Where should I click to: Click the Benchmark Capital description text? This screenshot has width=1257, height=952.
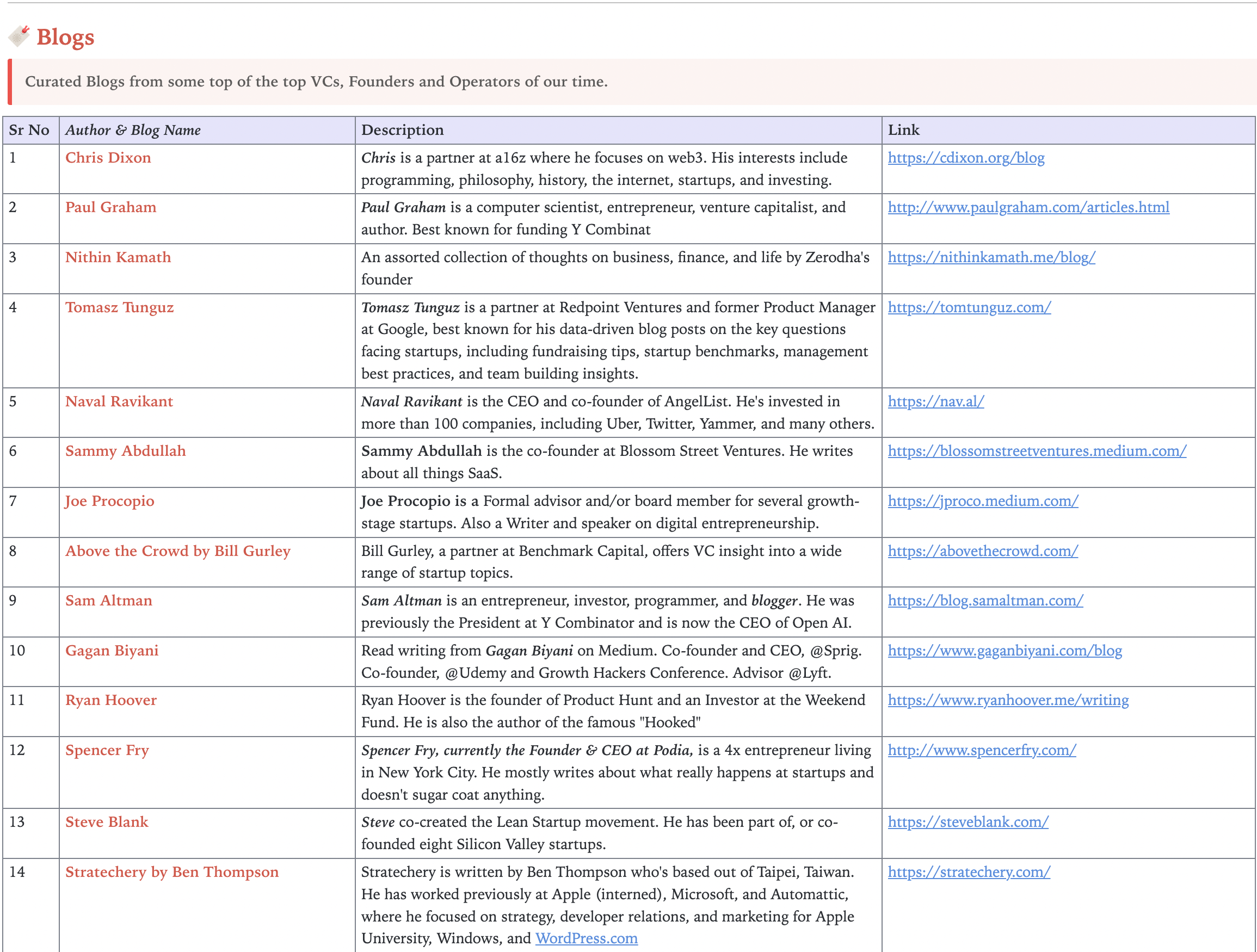coord(601,562)
